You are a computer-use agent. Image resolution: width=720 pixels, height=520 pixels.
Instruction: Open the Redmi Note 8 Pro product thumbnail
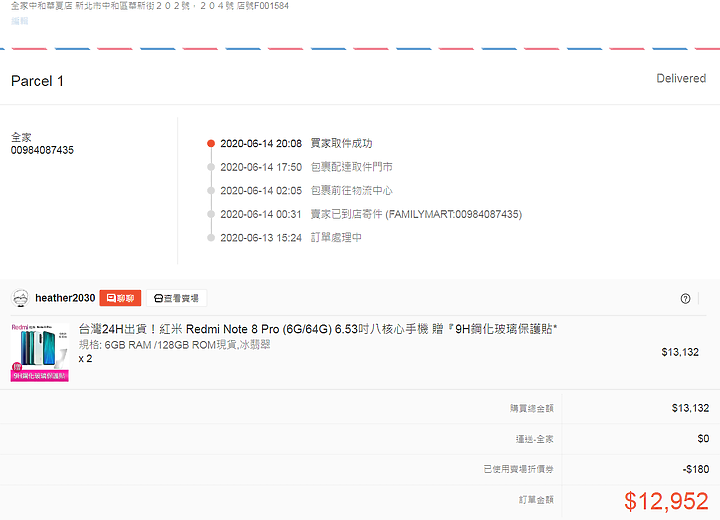point(40,352)
